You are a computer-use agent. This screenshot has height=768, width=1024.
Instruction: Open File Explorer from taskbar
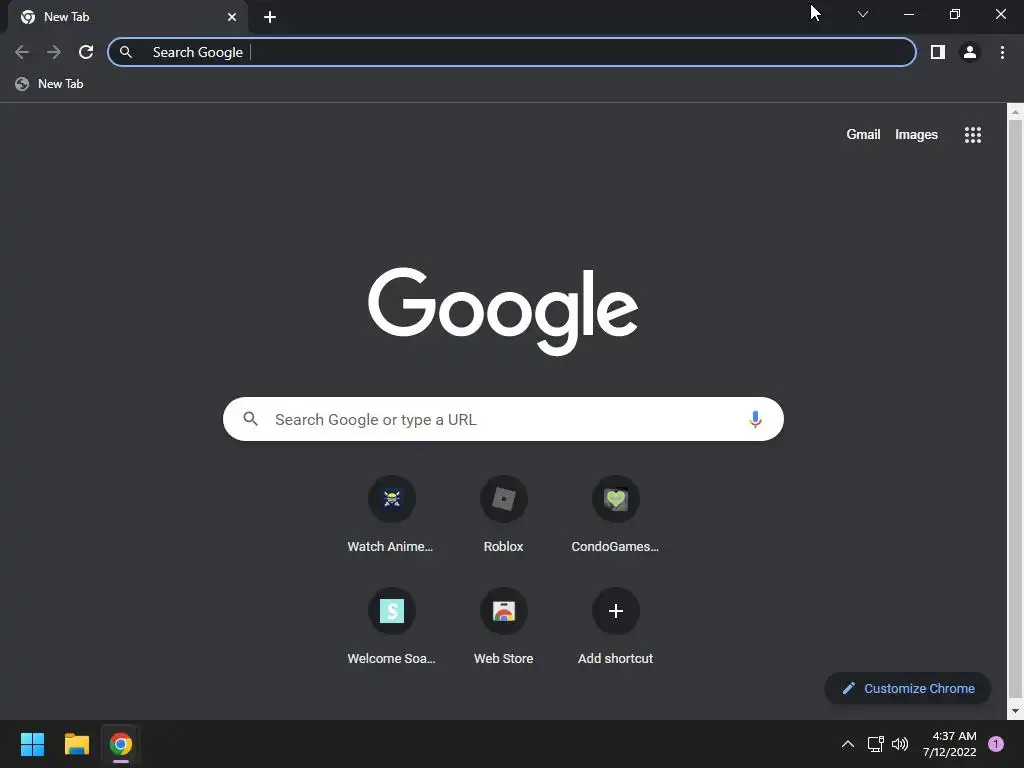pyautogui.click(x=76, y=744)
